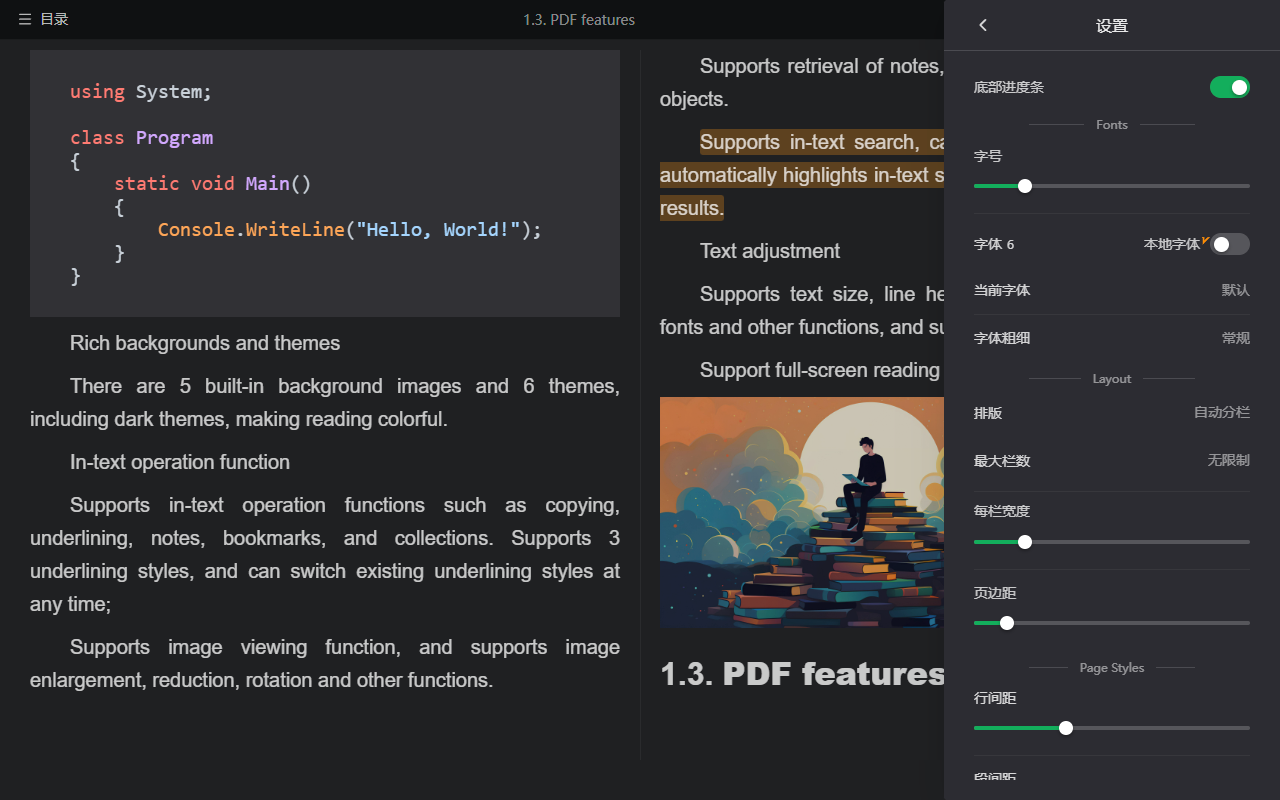This screenshot has width=1280, height=800.
Task: Click the '1.3. PDF features' title in the top bar
Action: (x=579, y=20)
